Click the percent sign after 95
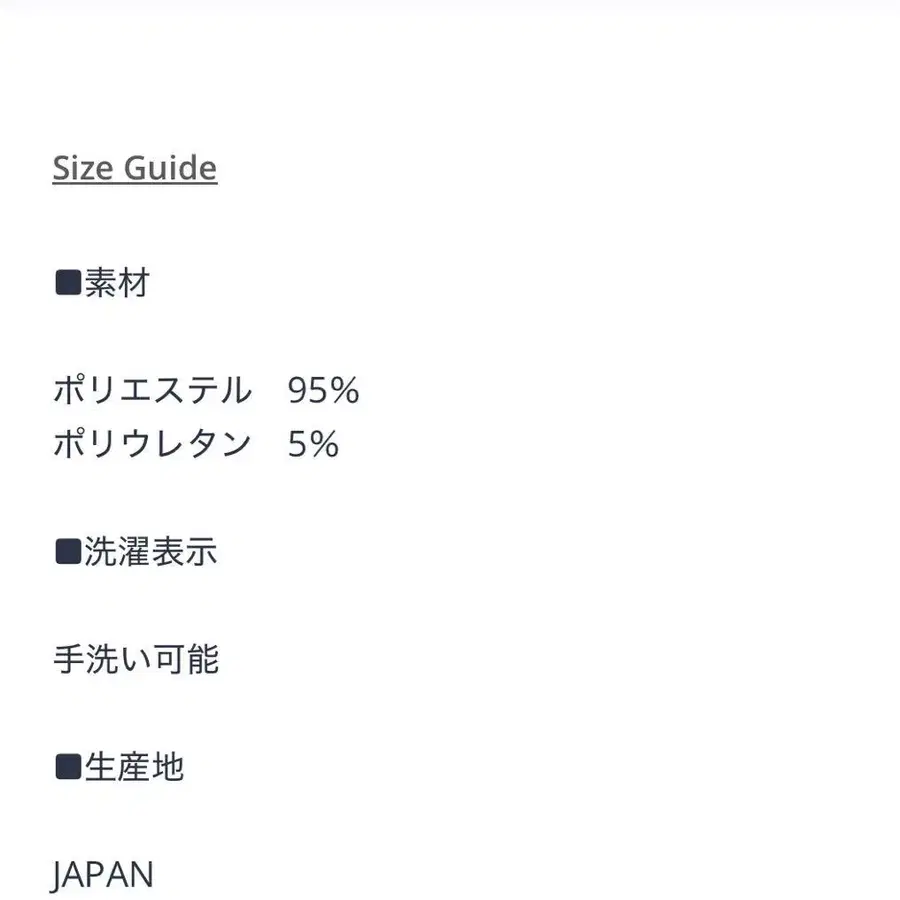The width and height of the screenshot is (900, 900). [343, 390]
